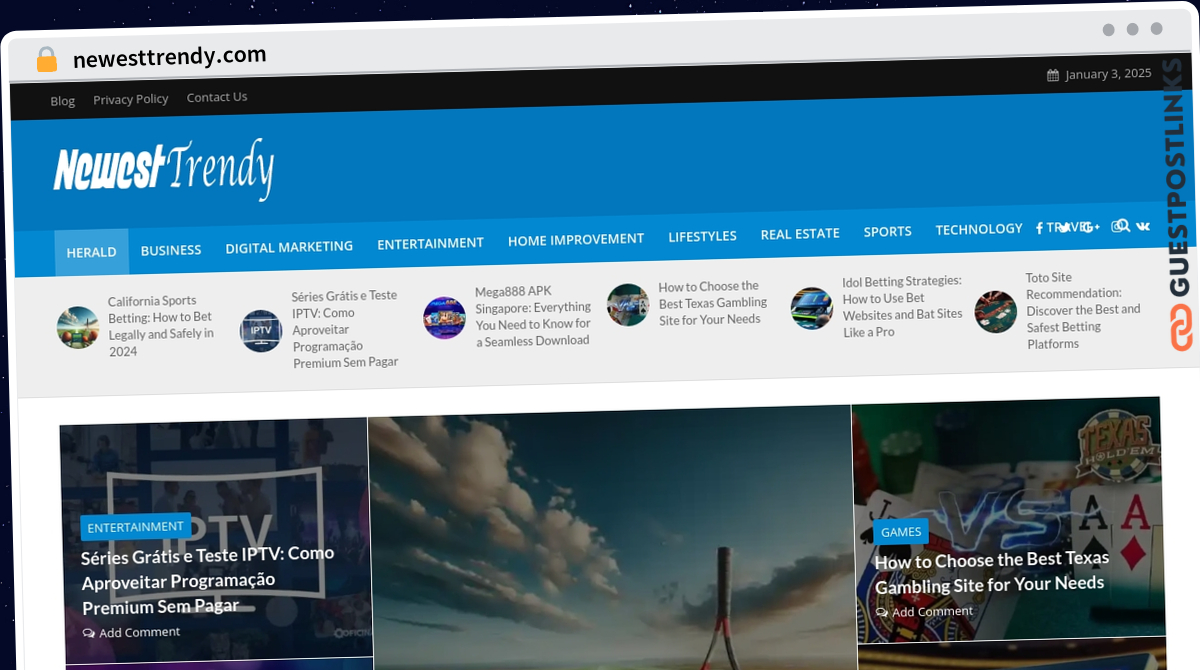The height and width of the screenshot is (670, 1200).
Task: Click the Facebook icon in the navigation bar
Action: pyautogui.click(x=1040, y=228)
